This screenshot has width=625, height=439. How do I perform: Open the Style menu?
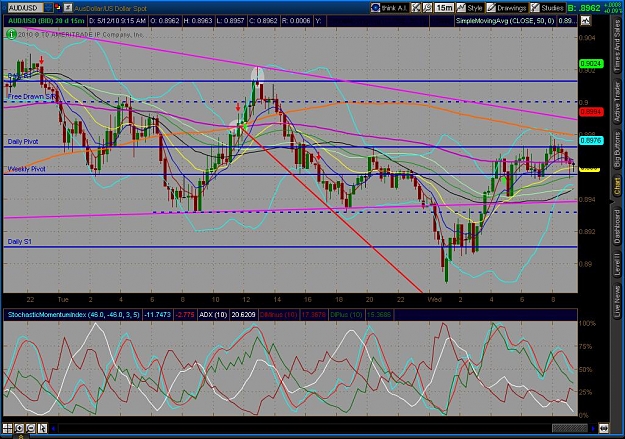click(470, 8)
